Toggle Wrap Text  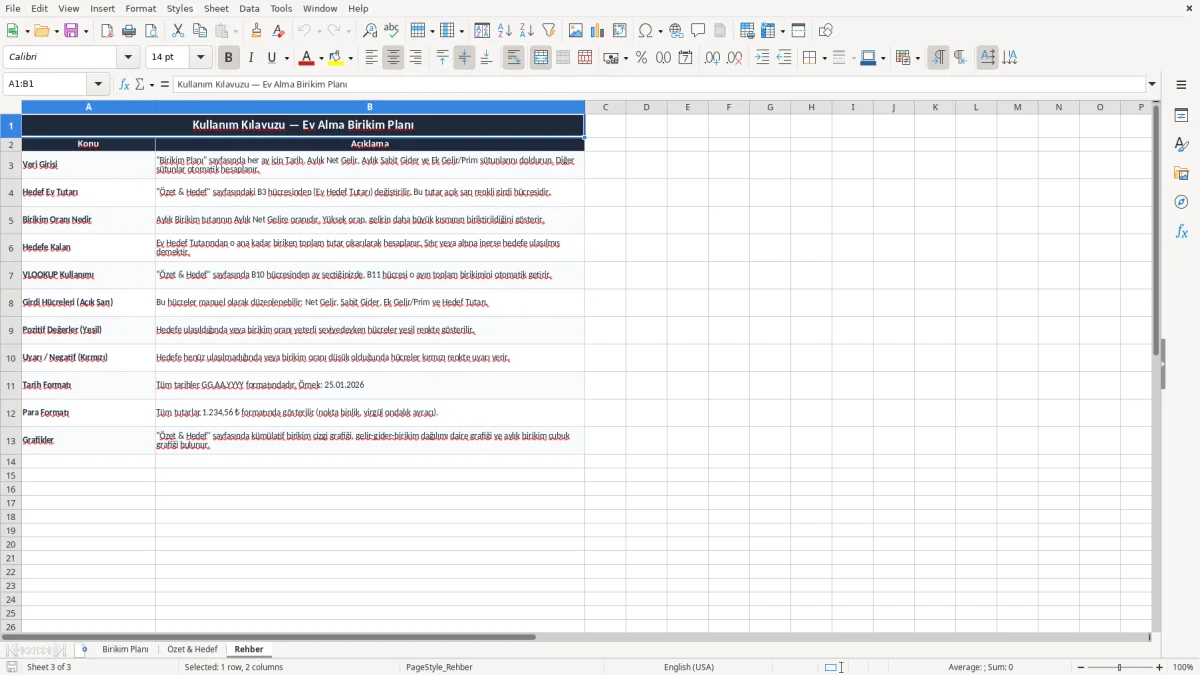[x=513, y=58]
